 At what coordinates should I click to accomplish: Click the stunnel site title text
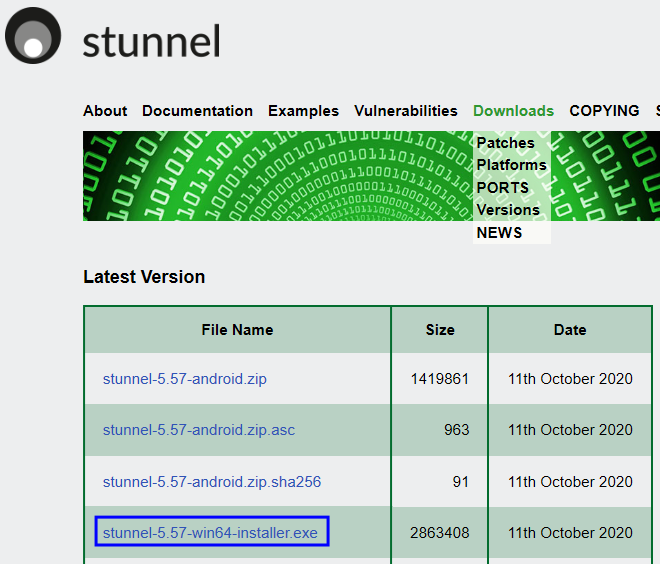coord(152,41)
